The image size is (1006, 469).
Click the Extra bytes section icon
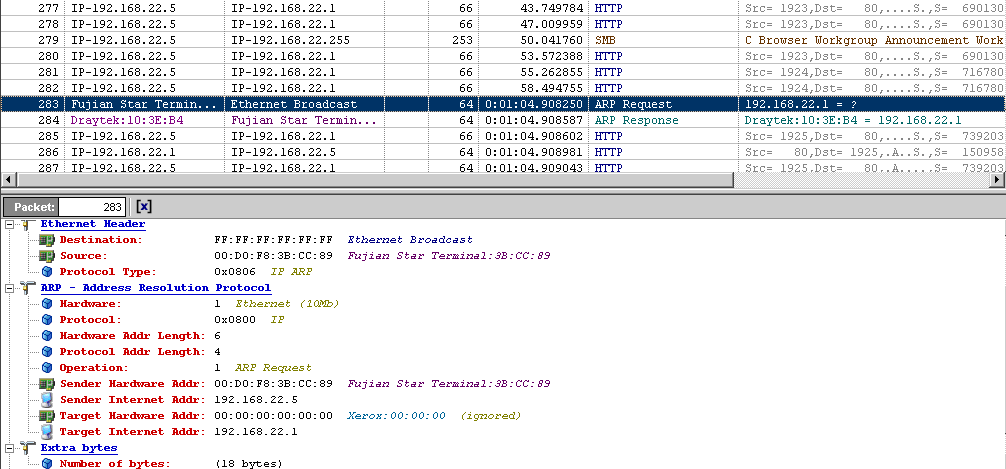tap(28, 448)
